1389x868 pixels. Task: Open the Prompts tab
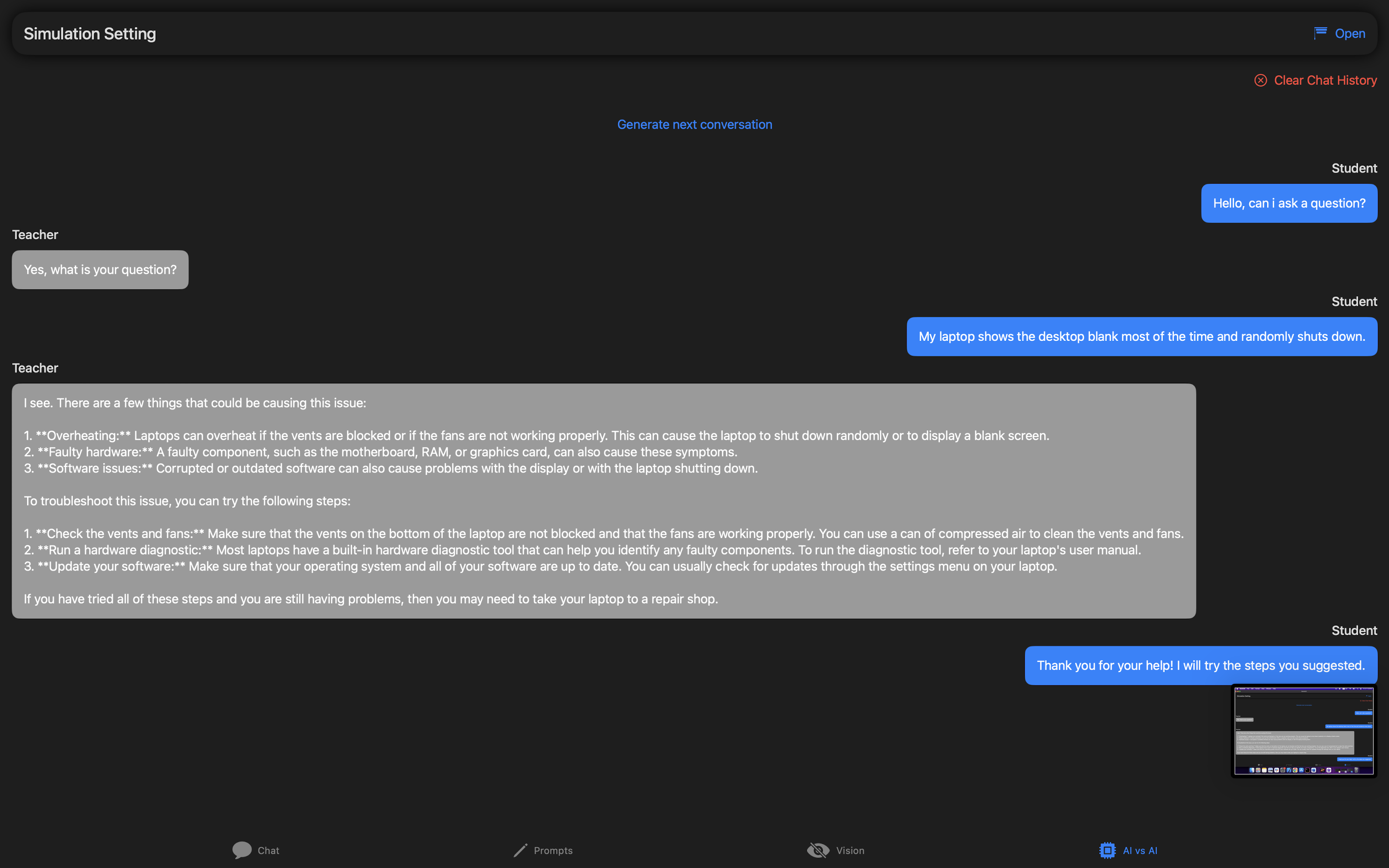tap(553, 850)
